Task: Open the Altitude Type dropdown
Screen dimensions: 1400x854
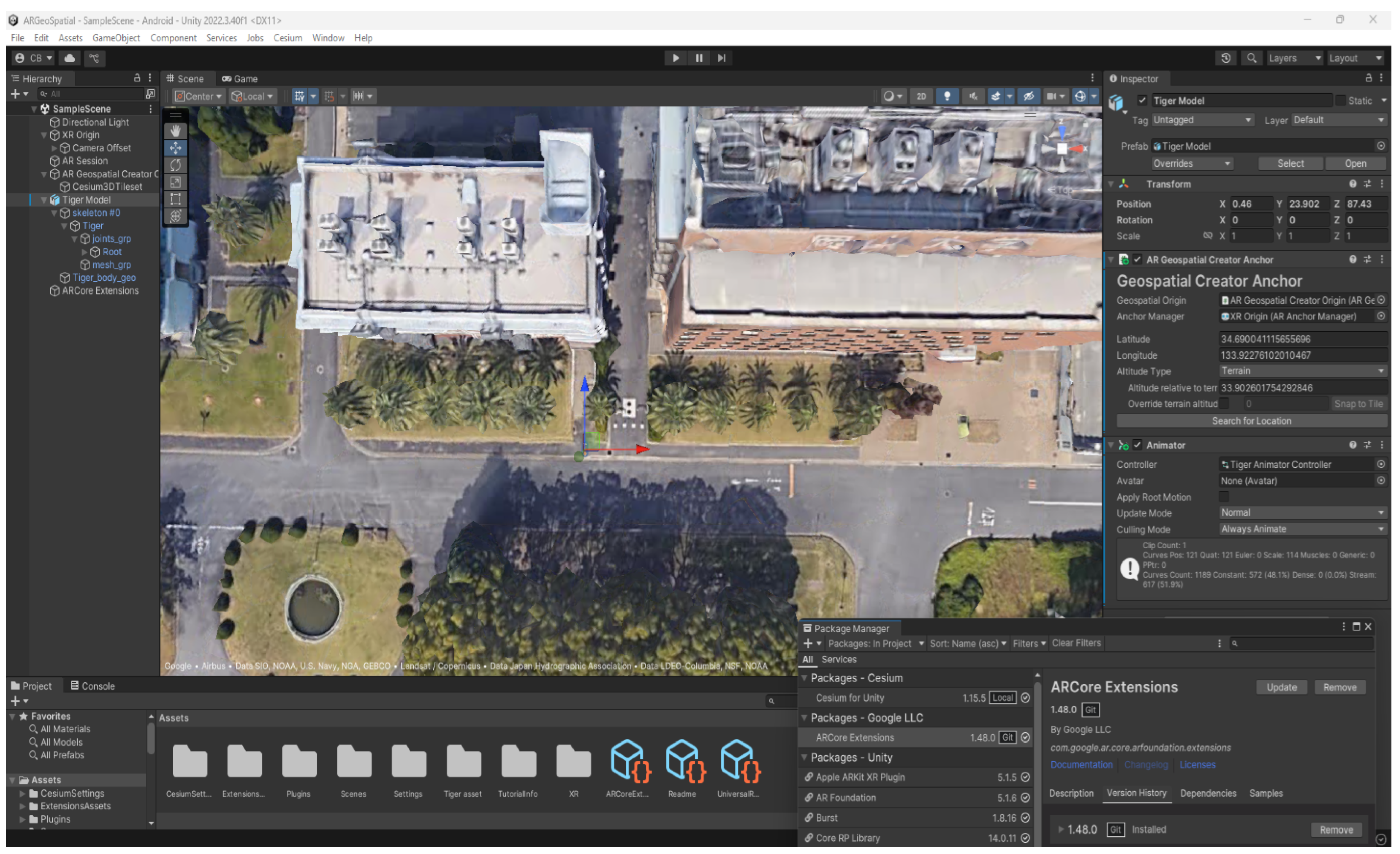Action: click(1301, 371)
